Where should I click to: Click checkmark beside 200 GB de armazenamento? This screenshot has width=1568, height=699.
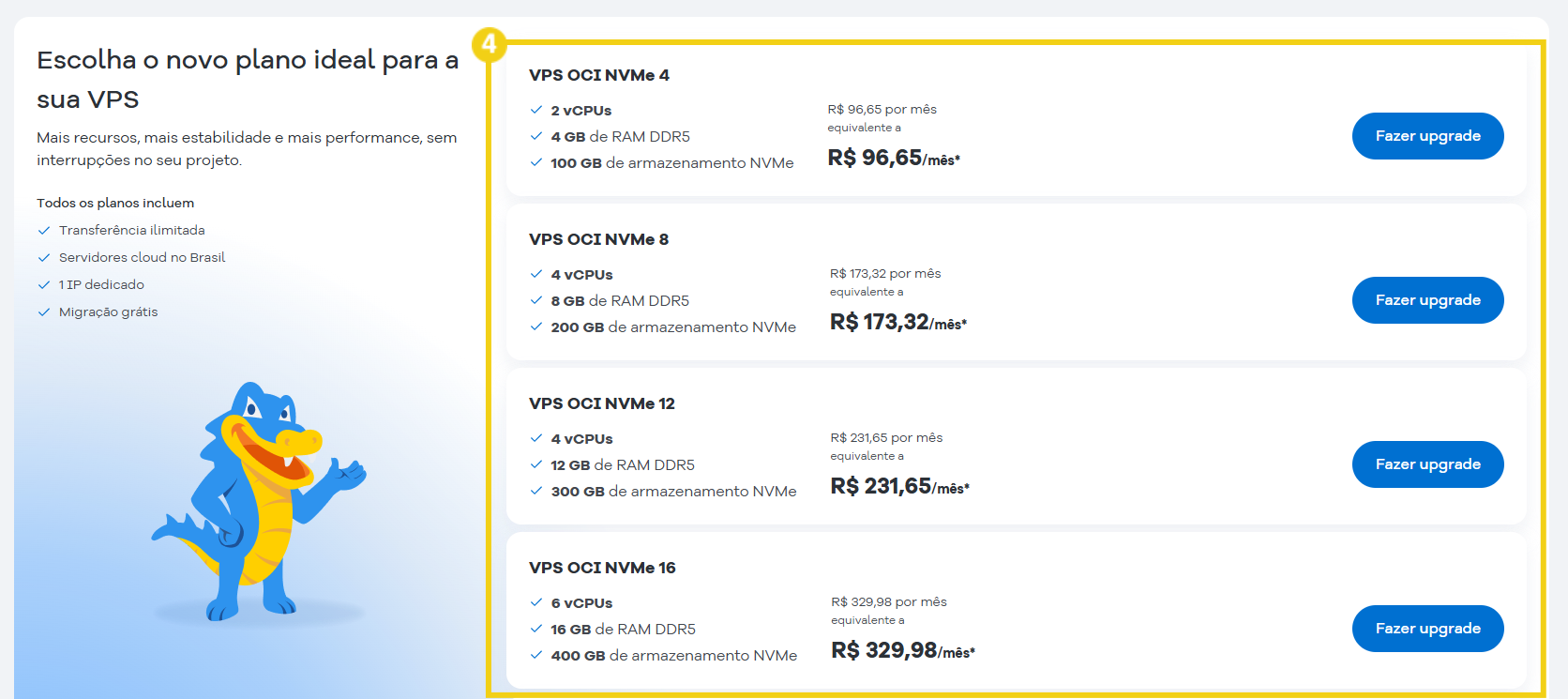[x=536, y=327]
